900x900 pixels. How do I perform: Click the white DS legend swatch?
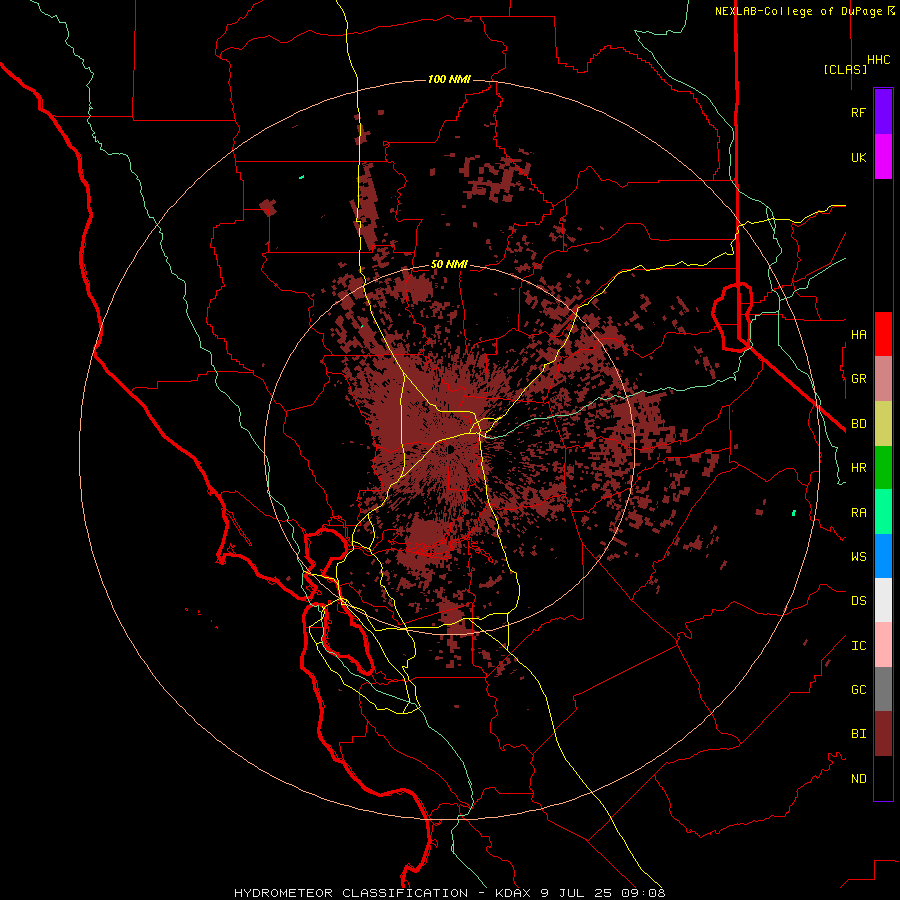click(883, 600)
